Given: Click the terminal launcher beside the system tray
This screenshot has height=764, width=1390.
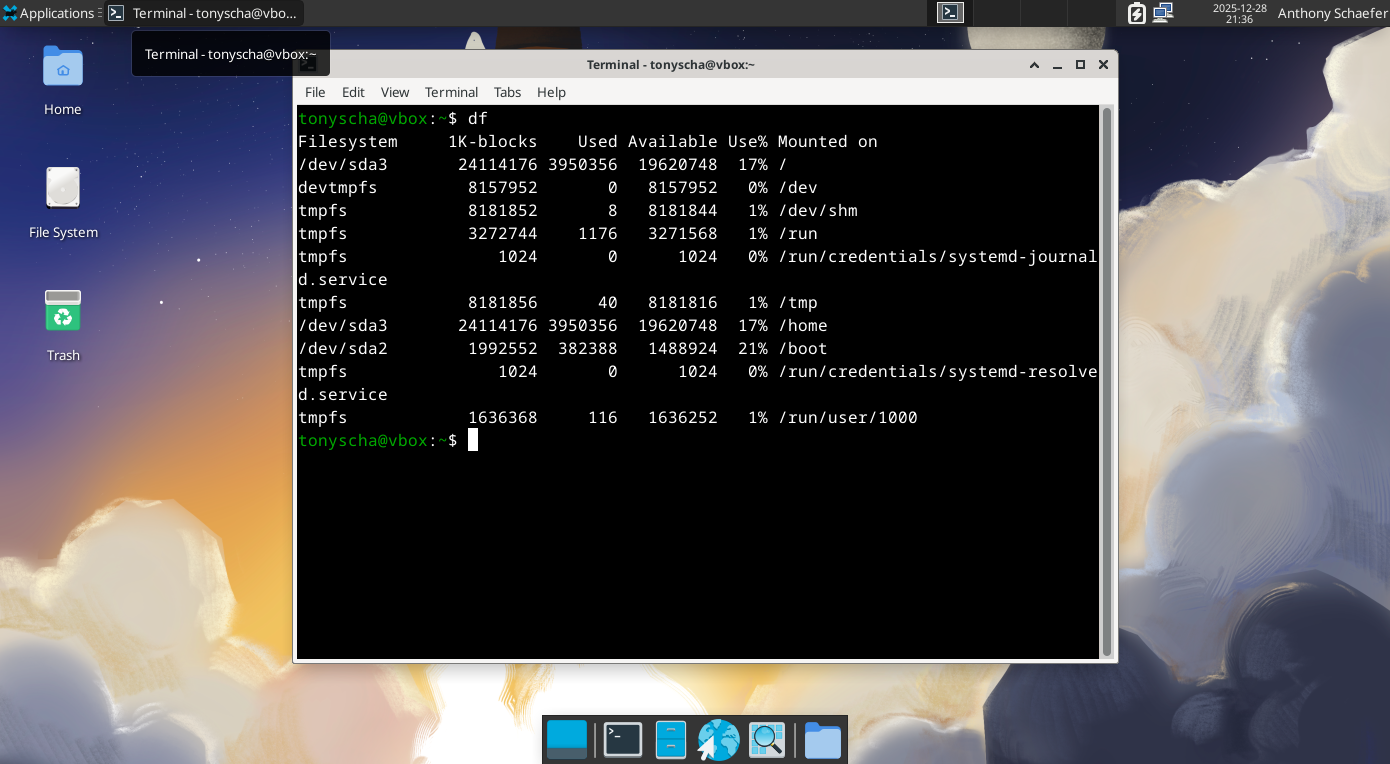Looking at the screenshot, I should (949, 13).
